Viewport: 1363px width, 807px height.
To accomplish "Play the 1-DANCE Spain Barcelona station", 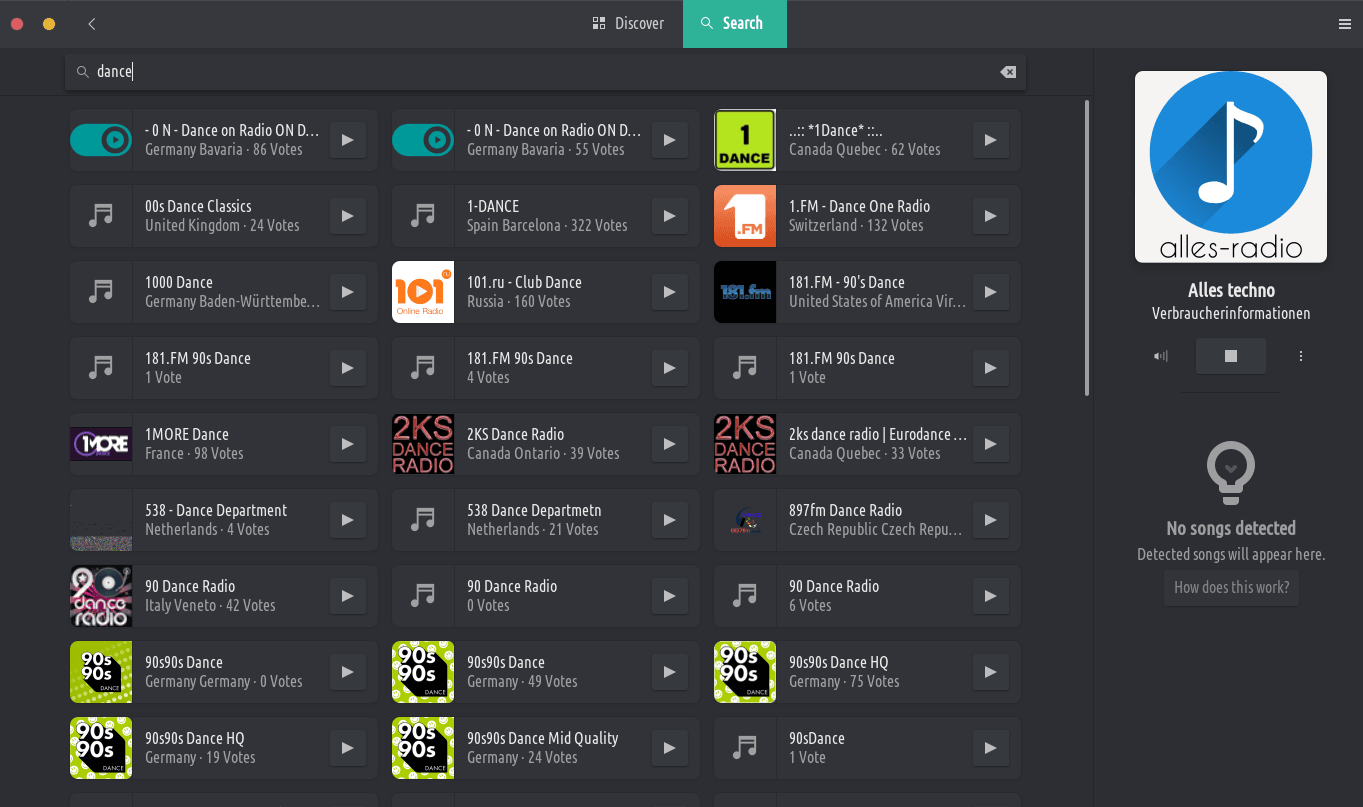I will (x=669, y=216).
